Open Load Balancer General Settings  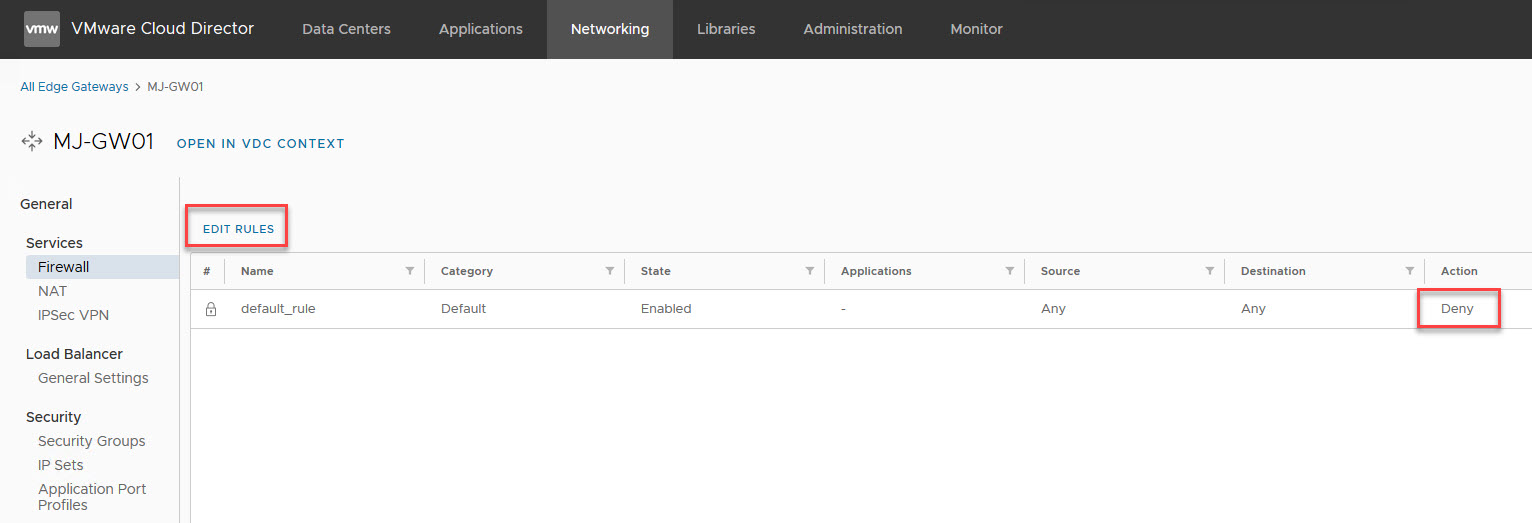(93, 378)
